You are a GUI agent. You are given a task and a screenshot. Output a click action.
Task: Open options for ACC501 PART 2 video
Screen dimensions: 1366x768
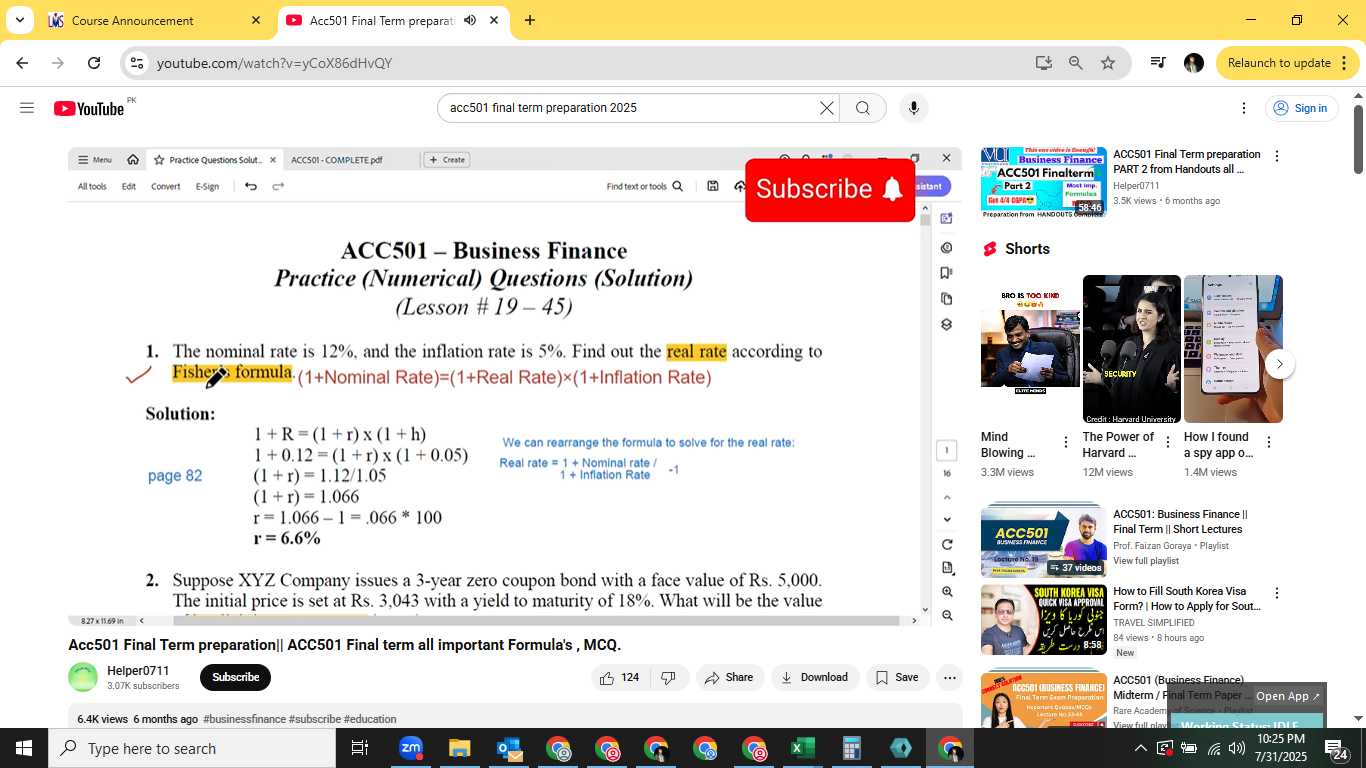[x=1276, y=156]
